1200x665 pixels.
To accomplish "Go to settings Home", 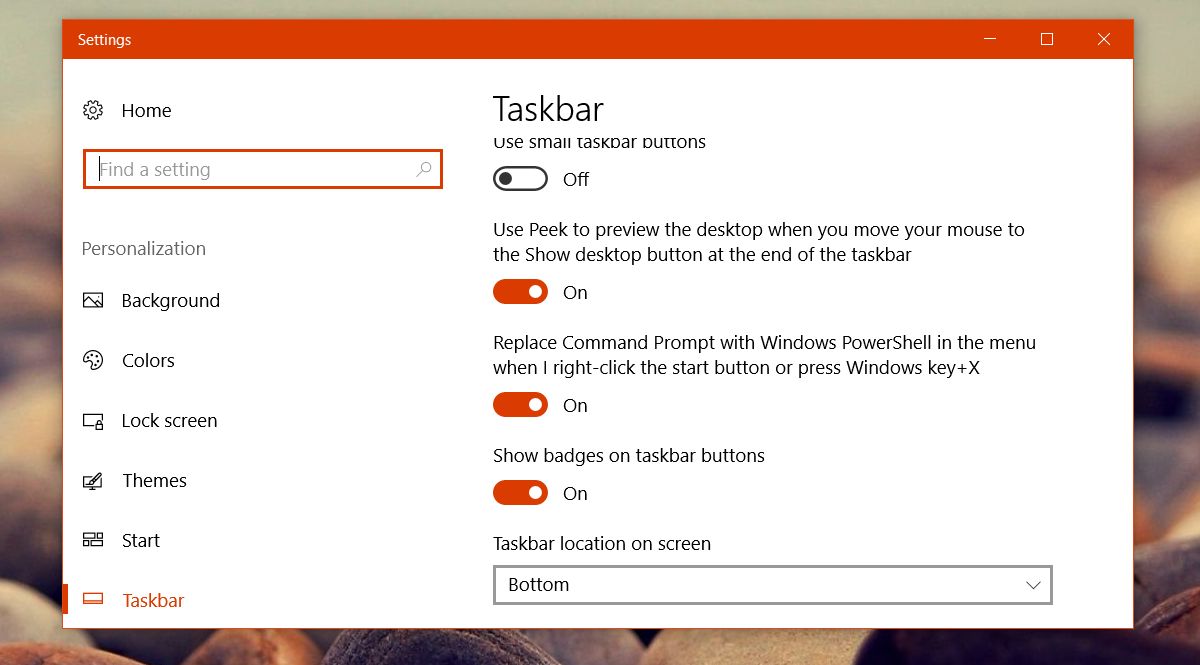I will (146, 110).
